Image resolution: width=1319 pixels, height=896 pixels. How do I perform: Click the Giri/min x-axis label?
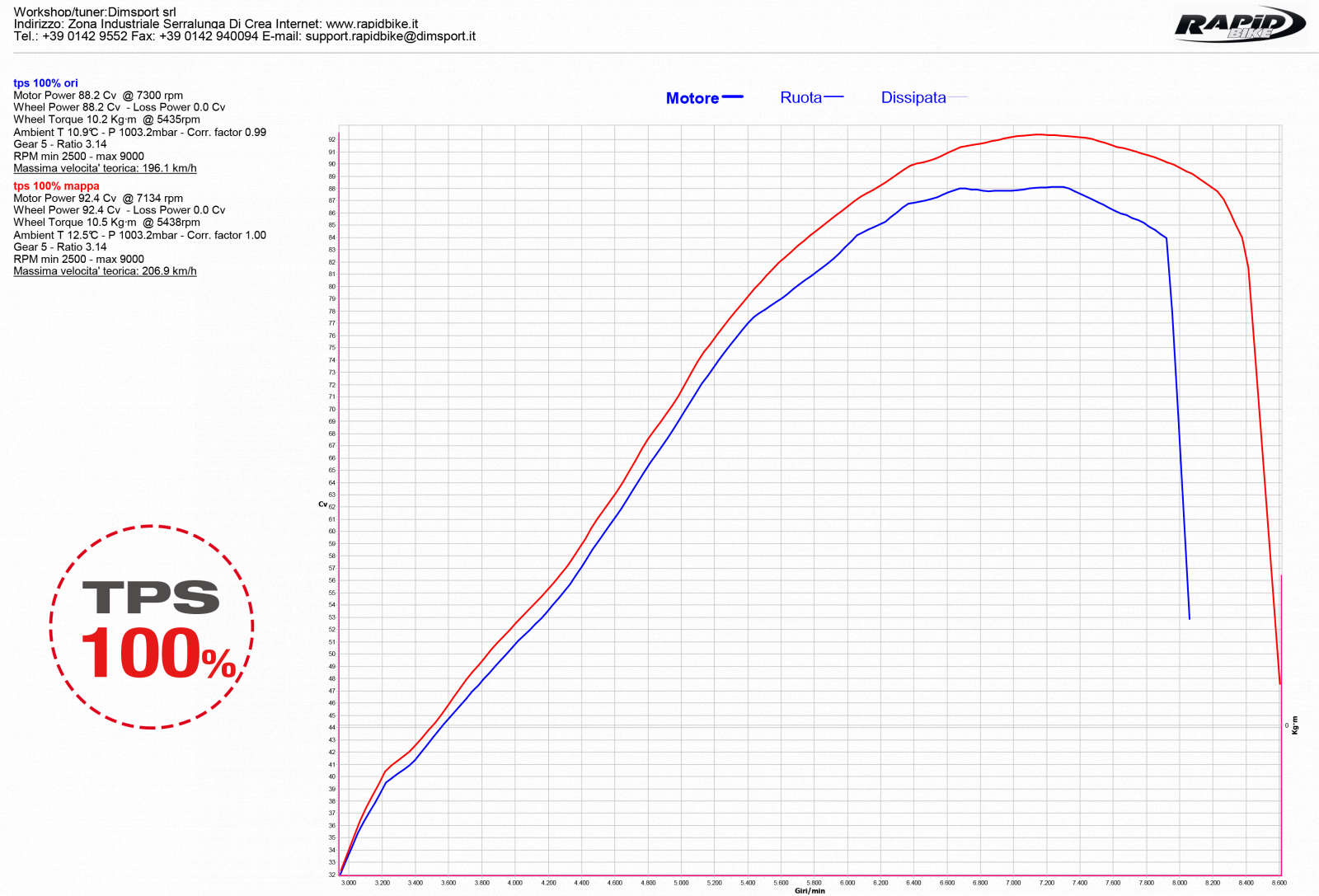click(810, 891)
